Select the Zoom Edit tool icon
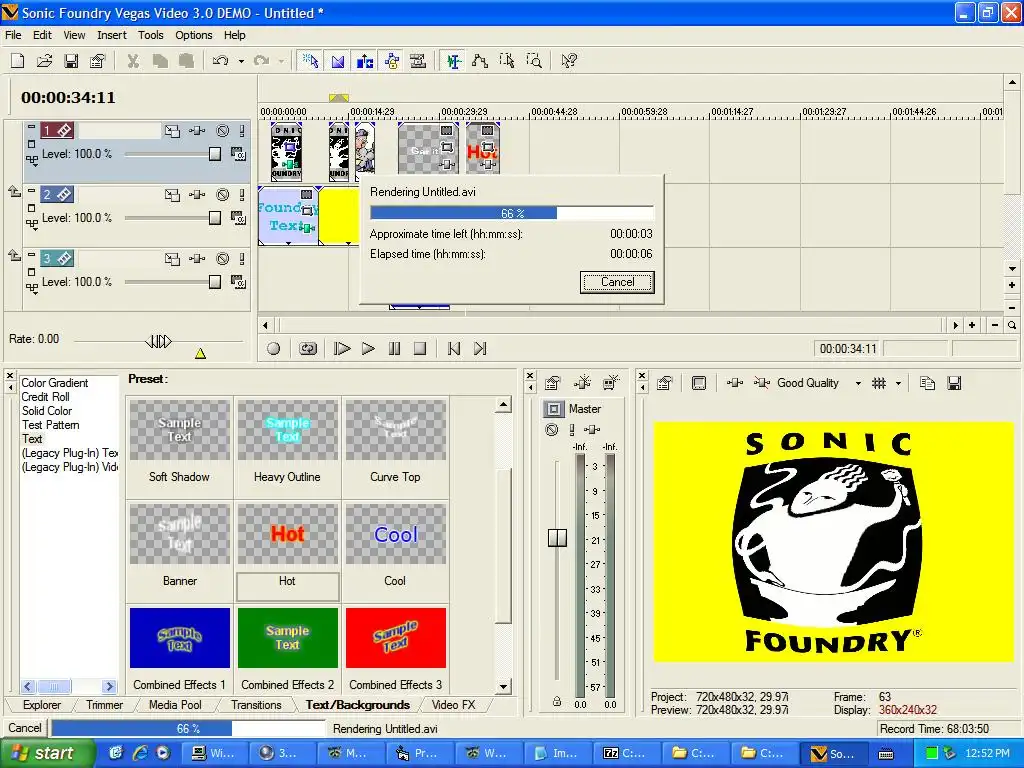The height and width of the screenshot is (768, 1024). click(534, 61)
